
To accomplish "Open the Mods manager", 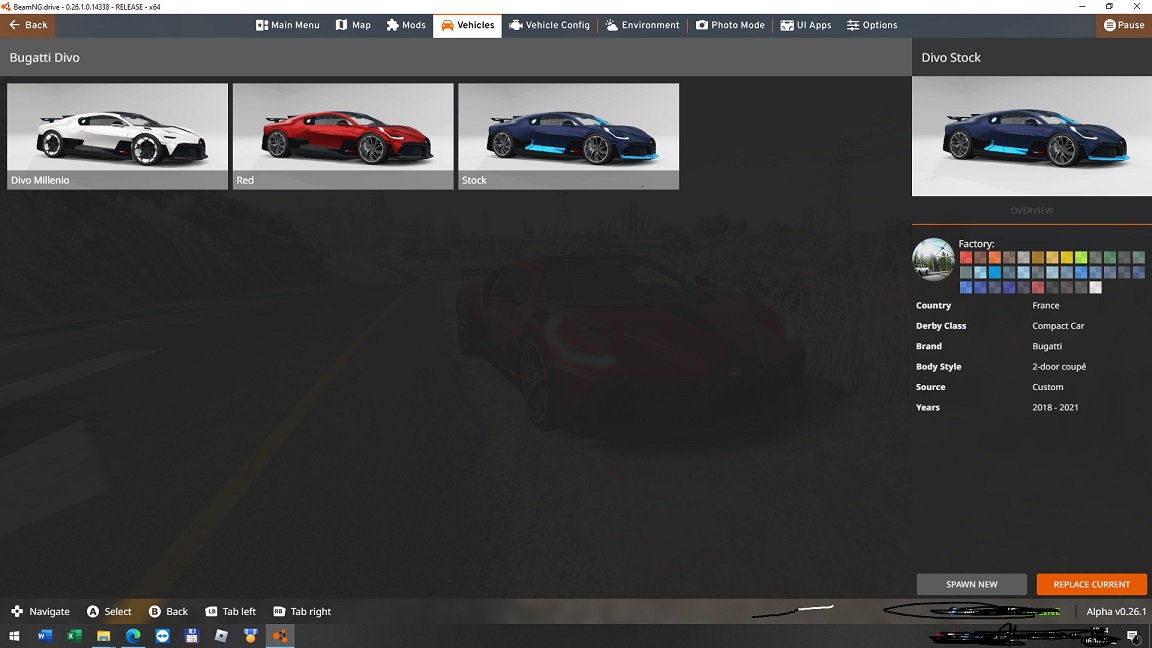I will pos(406,25).
